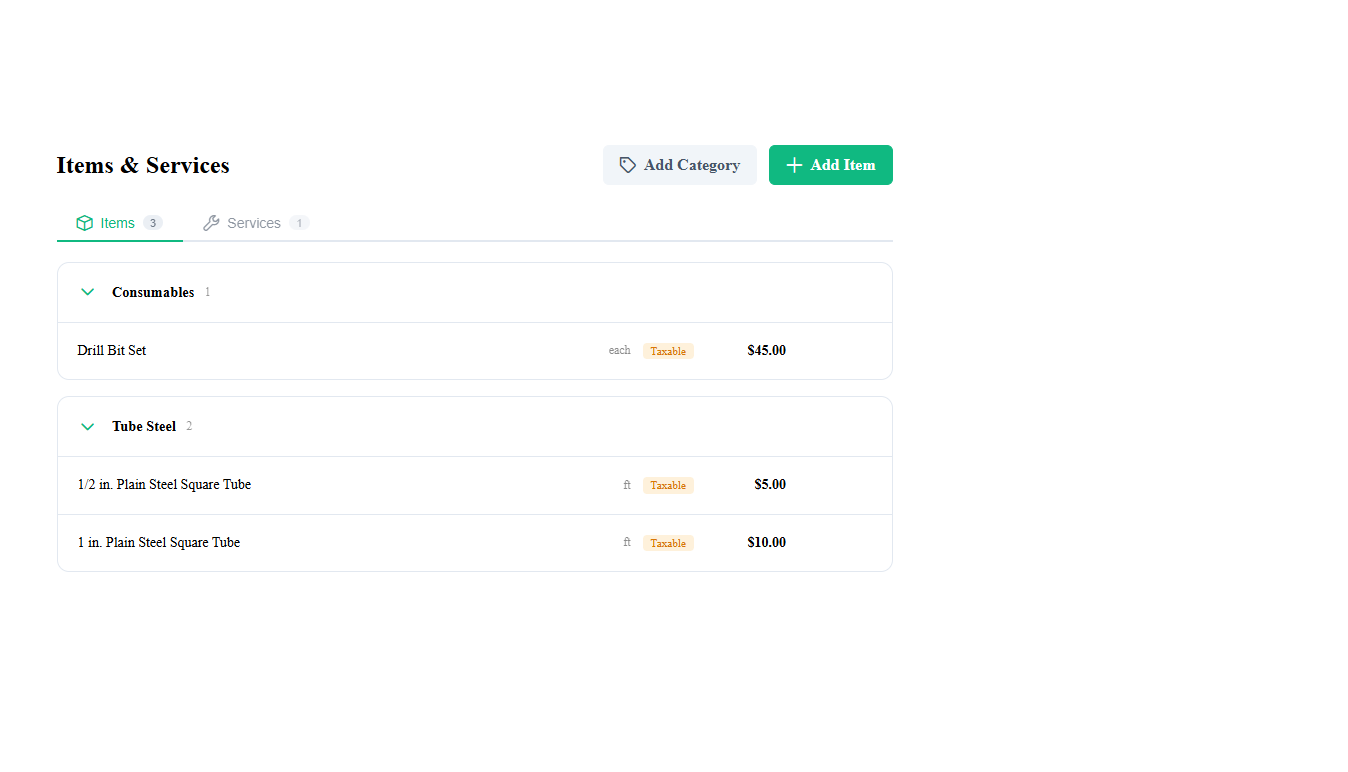Click the Services count badge 1
The width and height of the screenshot is (1348, 772).
pyautogui.click(x=299, y=223)
